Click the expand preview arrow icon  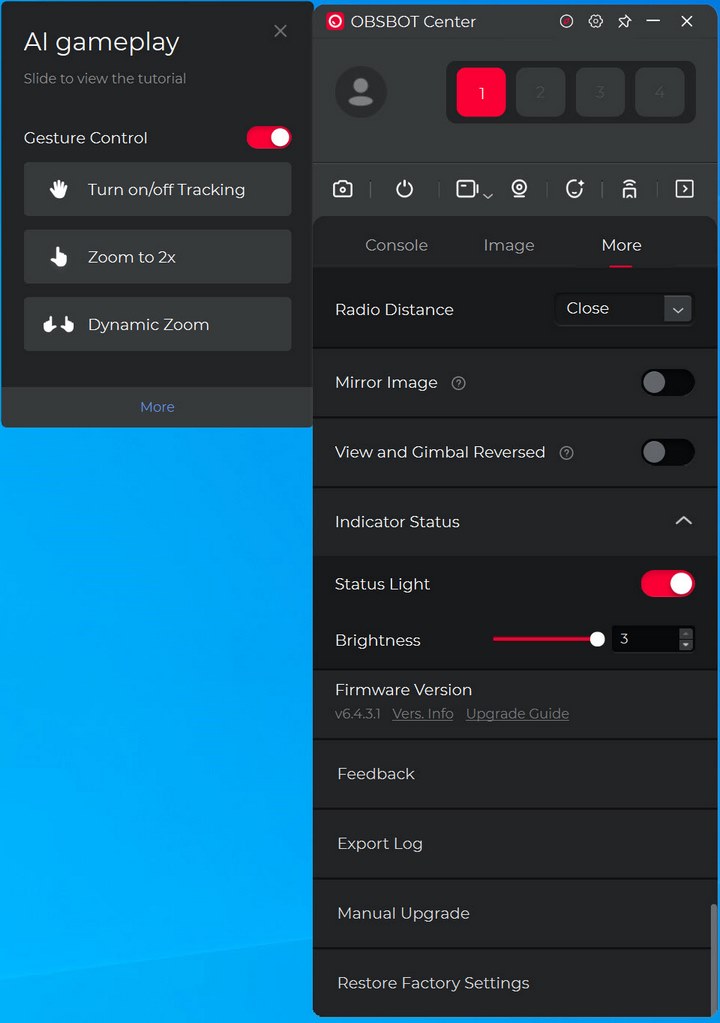point(684,189)
